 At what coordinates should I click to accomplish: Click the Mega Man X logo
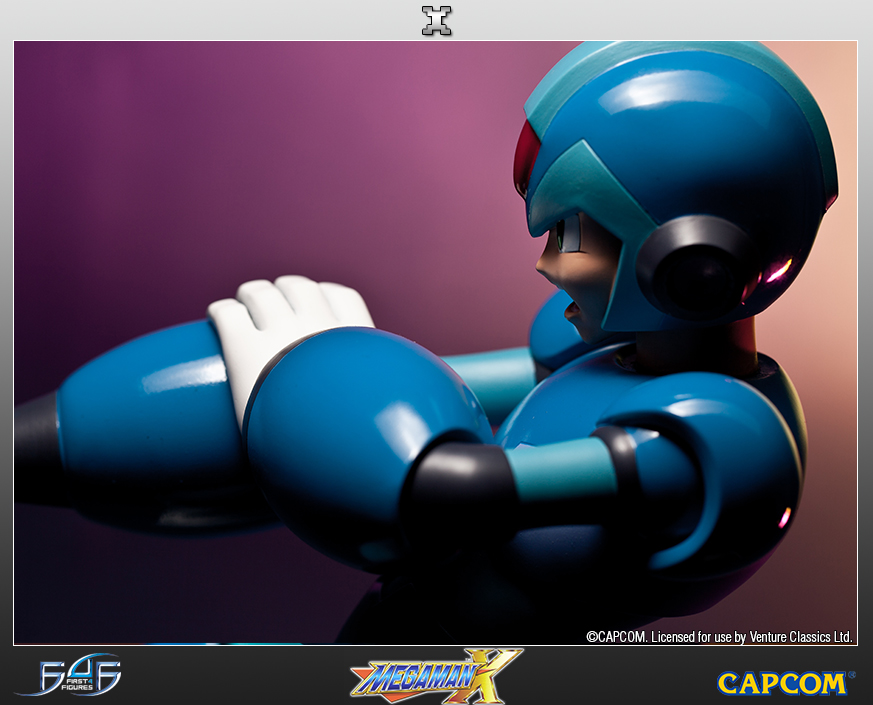coord(436,676)
